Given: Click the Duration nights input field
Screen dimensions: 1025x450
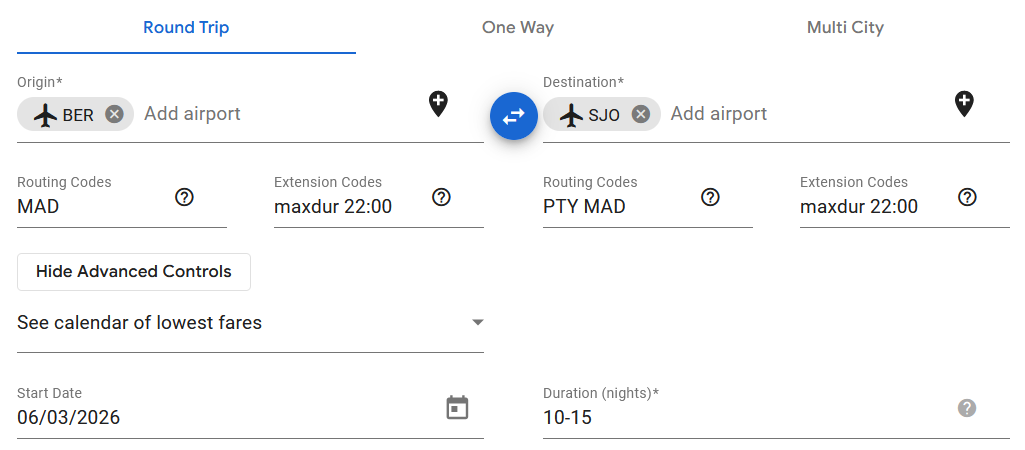Looking at the screenshot, I should (x=740, y=417).
